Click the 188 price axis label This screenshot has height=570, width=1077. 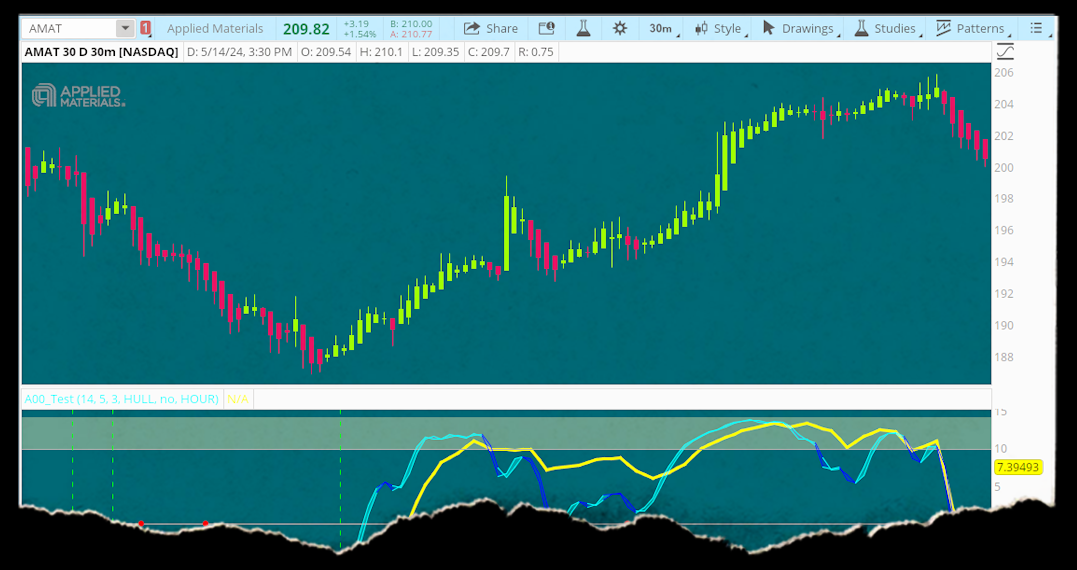(x=1004, y=357)
